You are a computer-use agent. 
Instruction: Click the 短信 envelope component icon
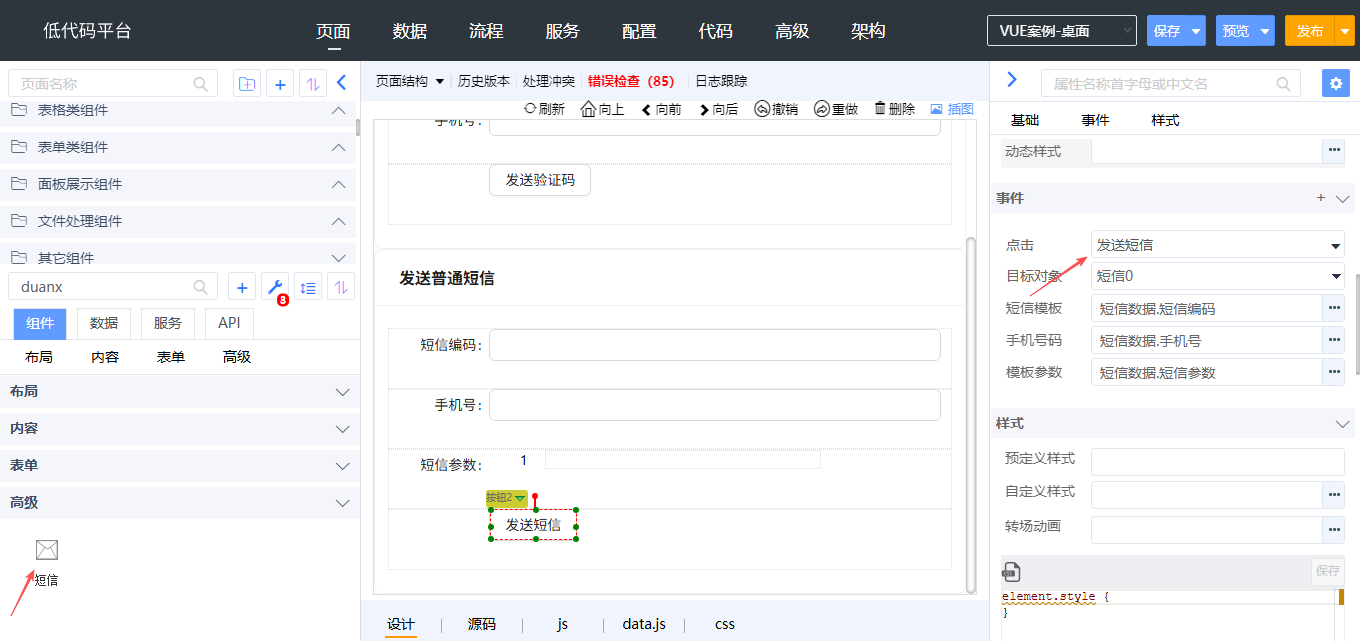coord(47,549)
